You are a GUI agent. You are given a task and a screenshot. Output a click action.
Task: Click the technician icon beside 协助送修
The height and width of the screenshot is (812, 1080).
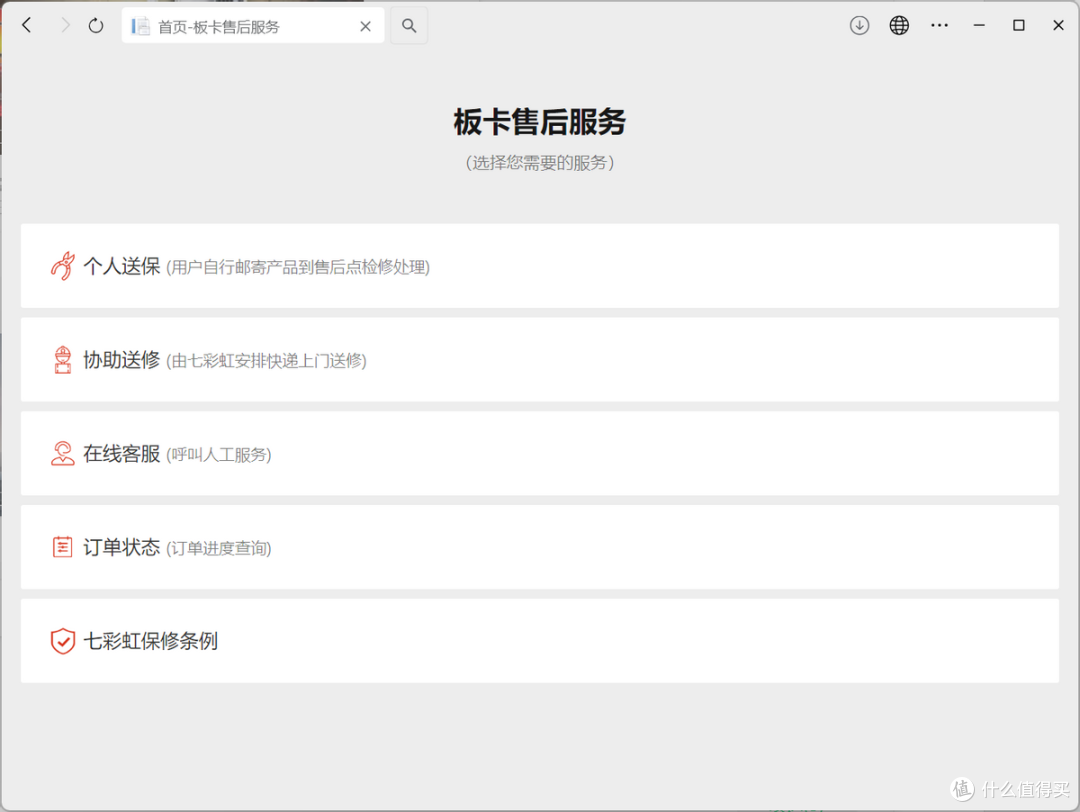tap(63, 360)
